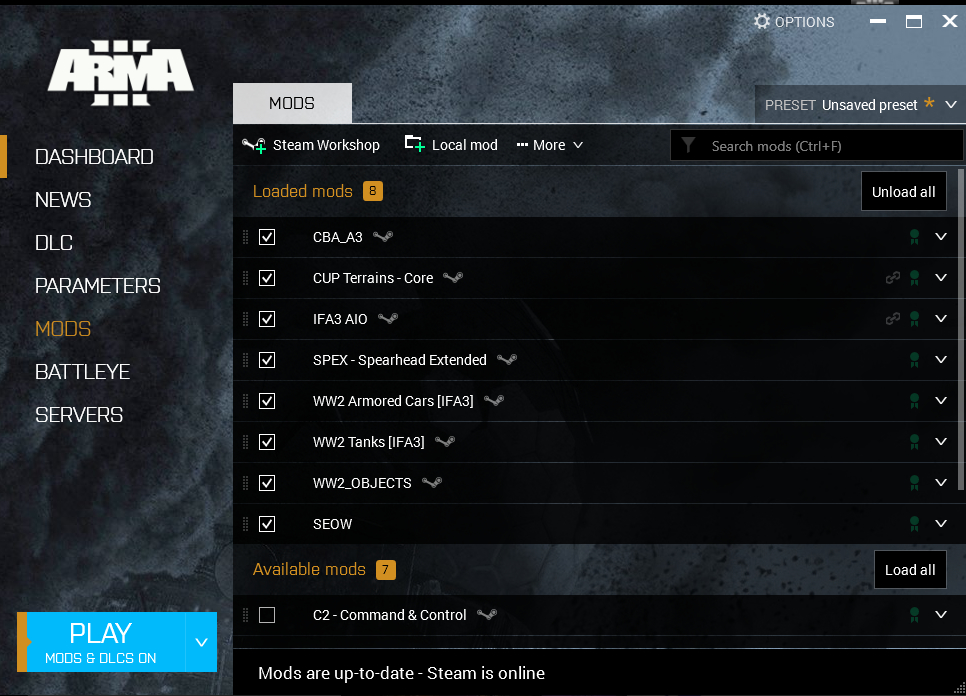Uncheck the CBA_A3 mod checkbox

click(x=267, y=237)
